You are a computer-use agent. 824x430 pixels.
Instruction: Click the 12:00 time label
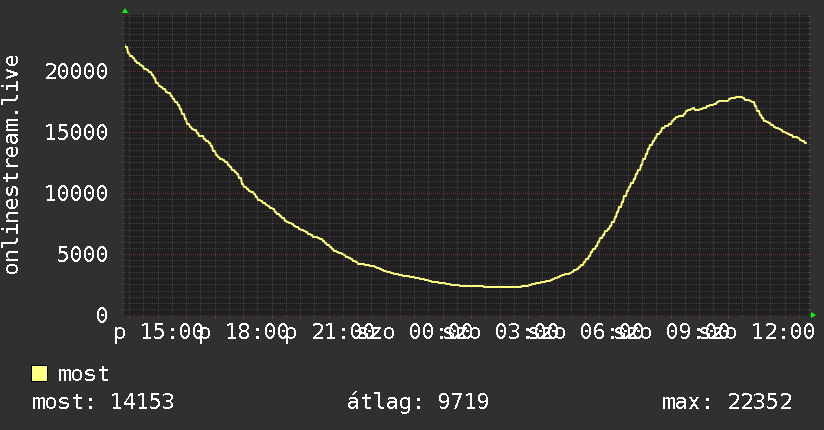(784, 332)
